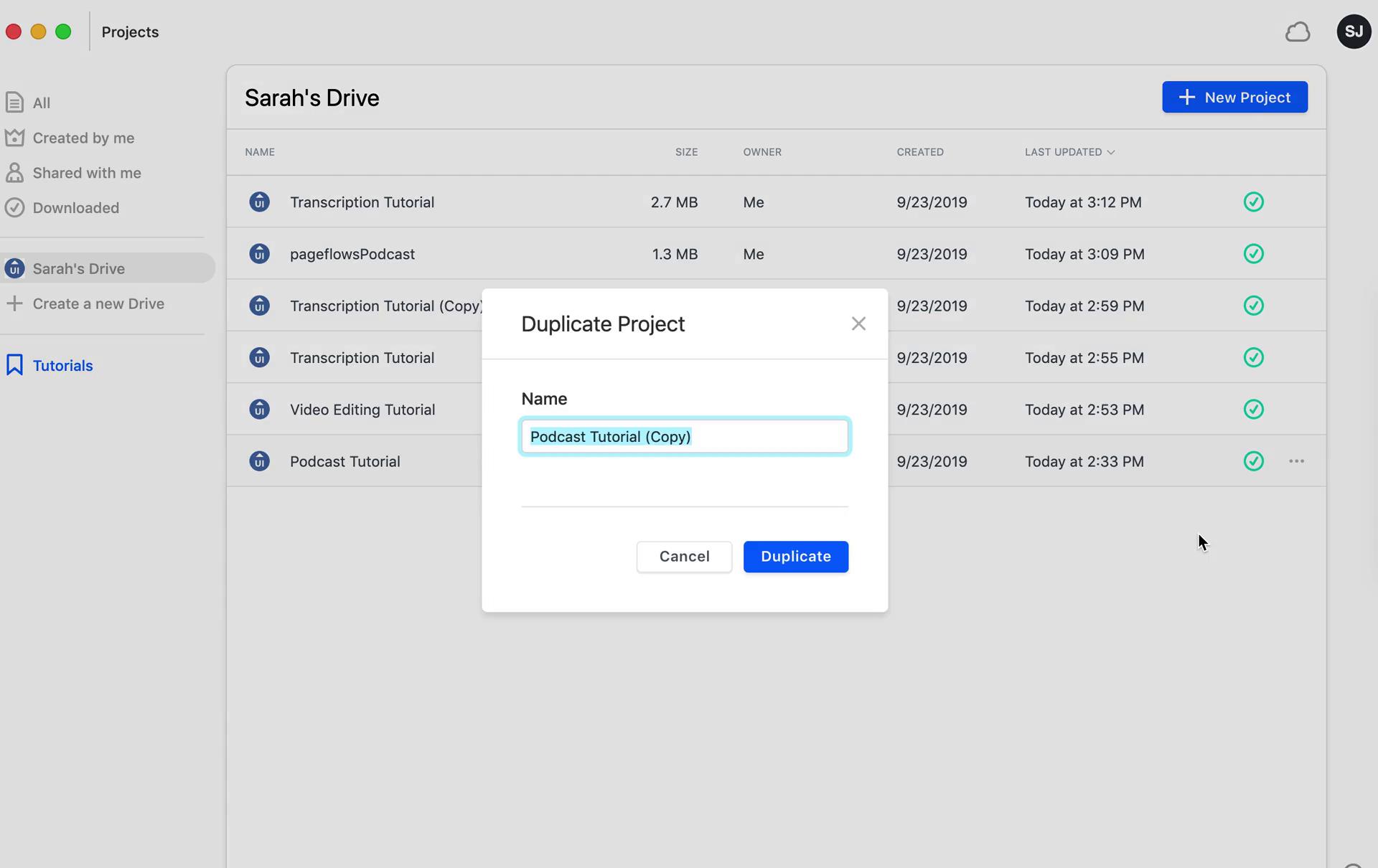Click the Sarah's Drive page heading
The image size is (1378, 868).
(x=311, y=98)
